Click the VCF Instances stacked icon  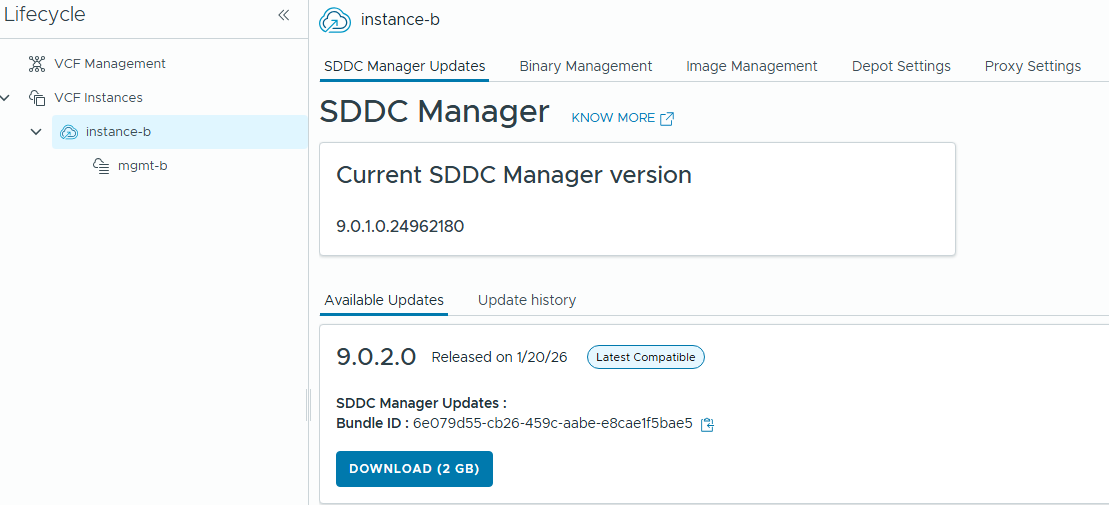tap(37, 98)
